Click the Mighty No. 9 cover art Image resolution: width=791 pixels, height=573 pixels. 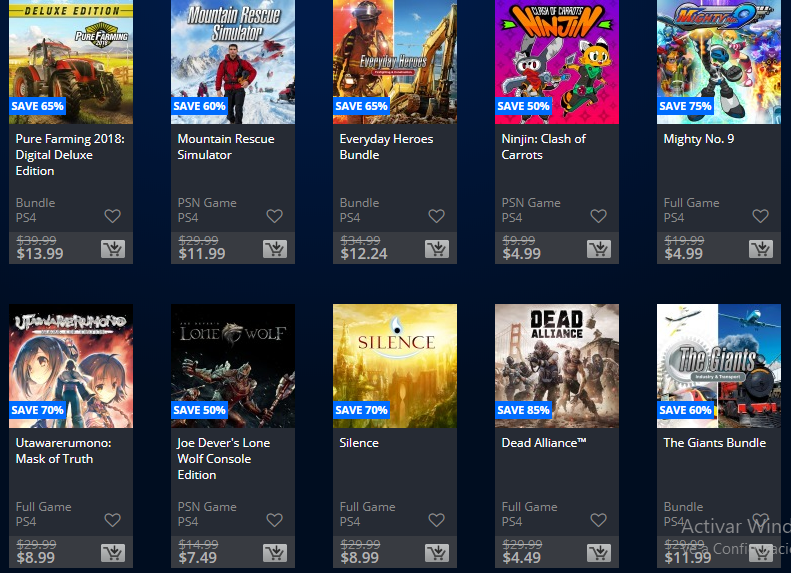[719, 62]
